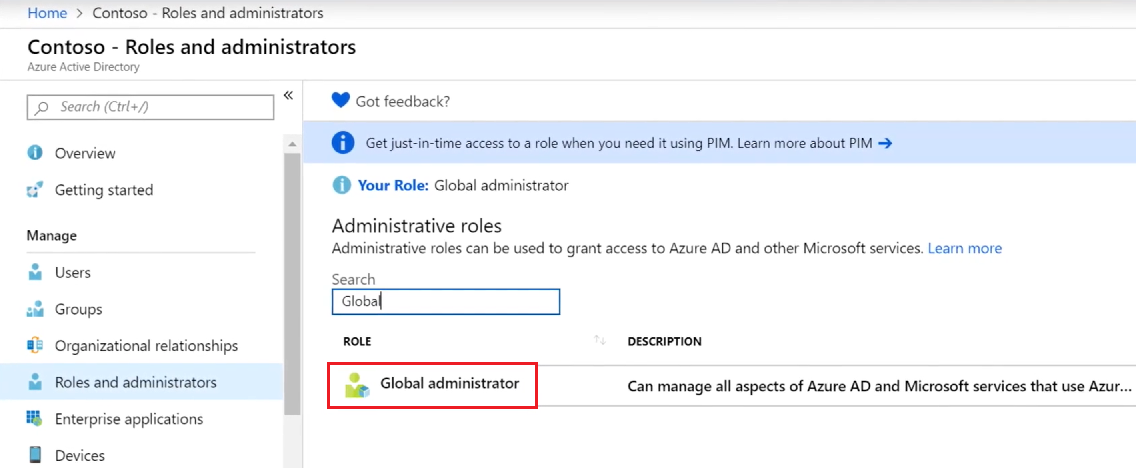Click the DESCRIPTION column header
The width and height of the screenshot is (1141, 468).
664,341
